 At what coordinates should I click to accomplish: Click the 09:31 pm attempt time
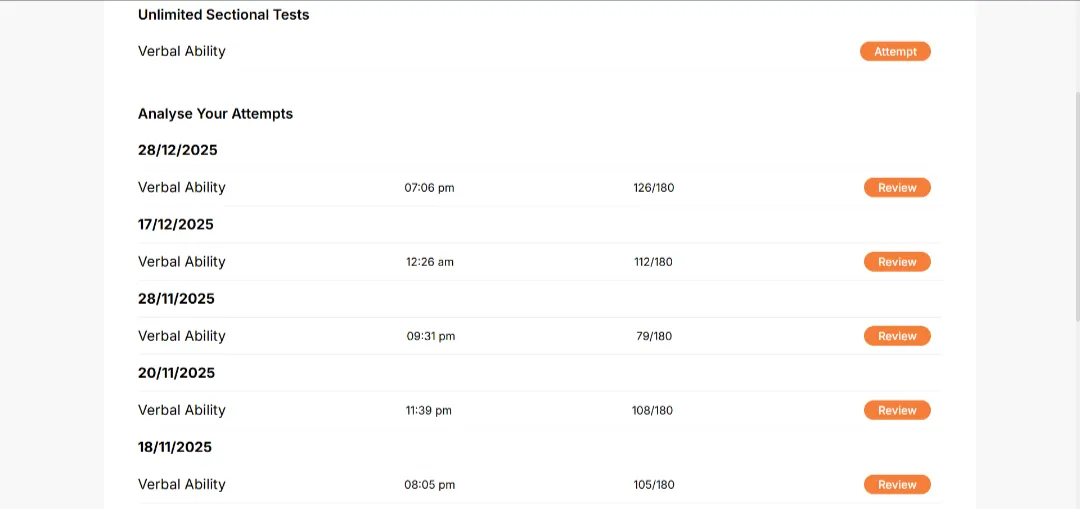[x=430, y=336]
